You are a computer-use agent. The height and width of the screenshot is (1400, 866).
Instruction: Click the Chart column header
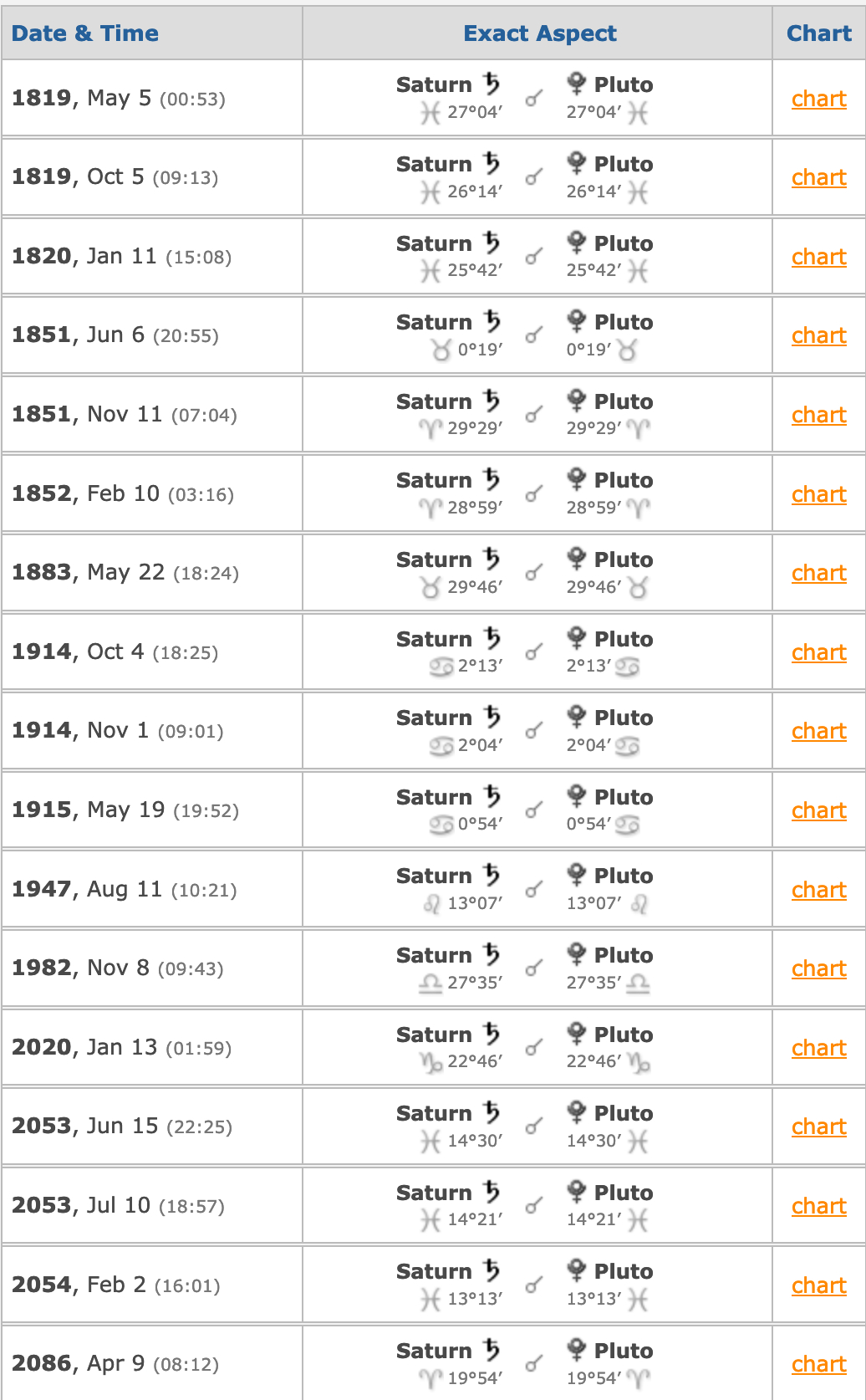(x=818, y=33)
